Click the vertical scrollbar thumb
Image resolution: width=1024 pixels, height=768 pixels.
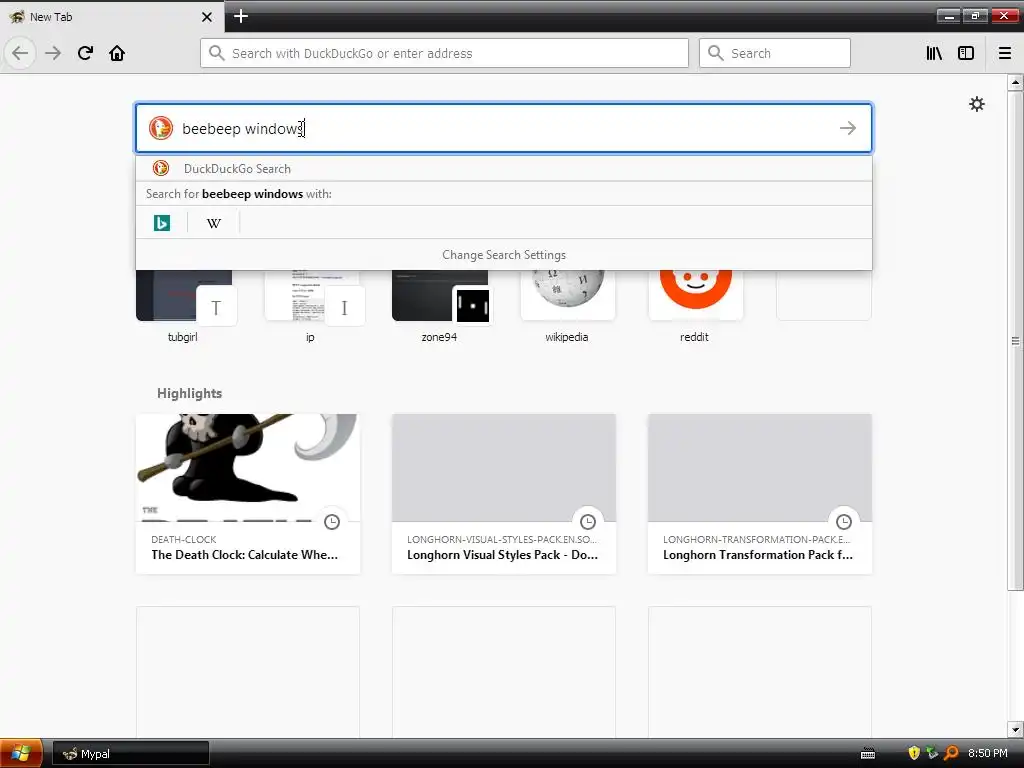(1015, 340)
